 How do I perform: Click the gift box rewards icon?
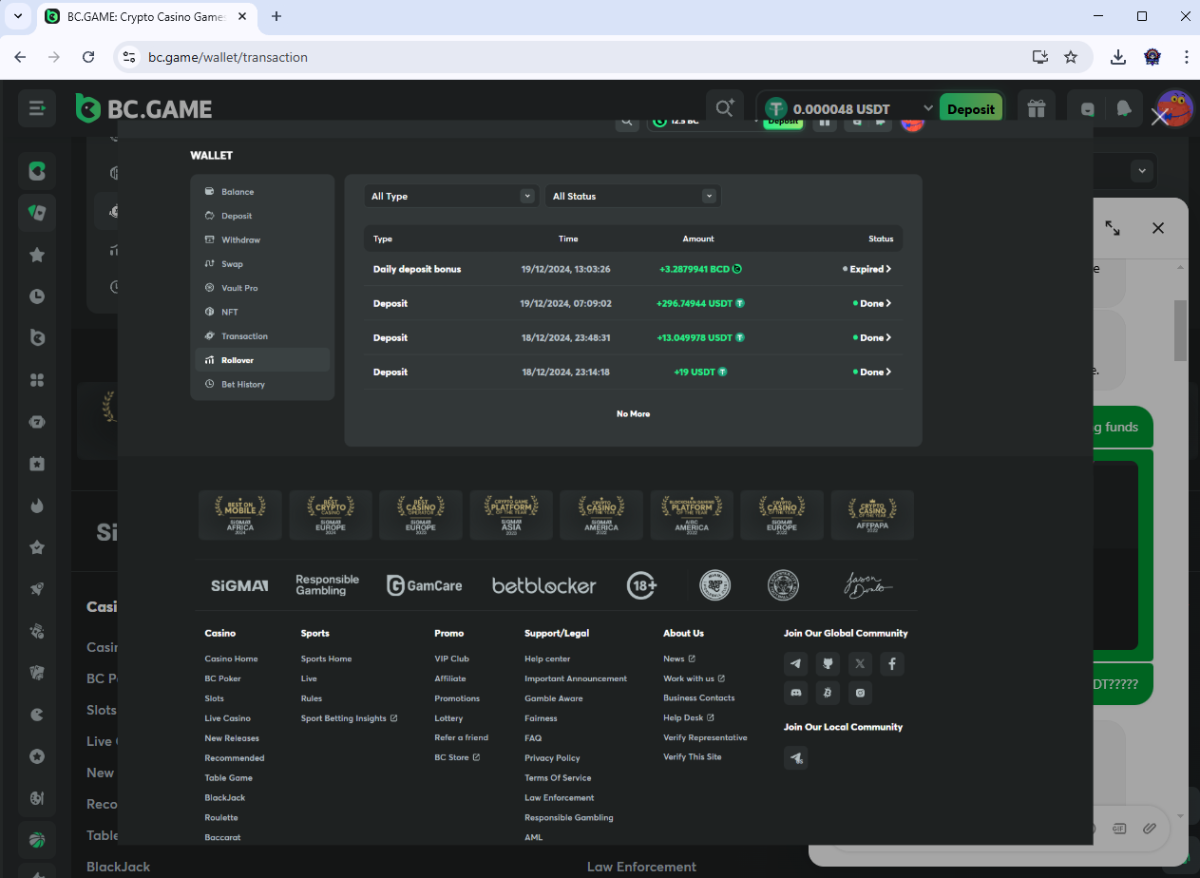pyautogui.click(x=1036, y=109)
